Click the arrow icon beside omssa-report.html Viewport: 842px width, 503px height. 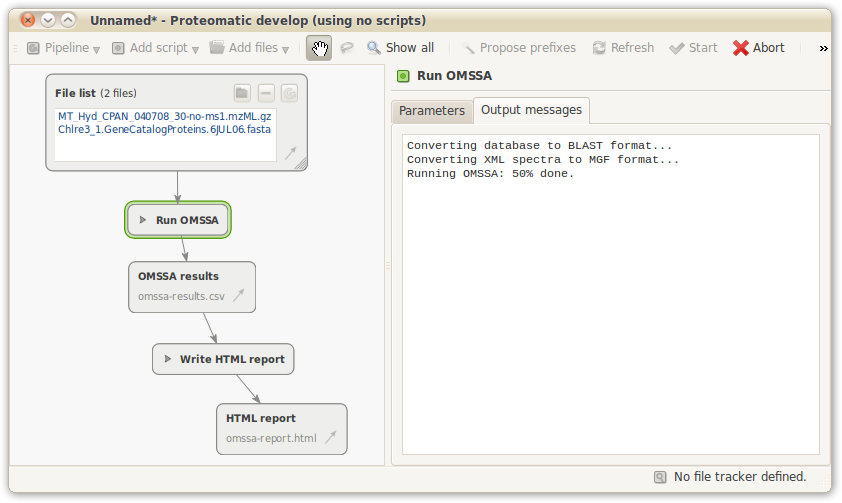click(x=331, y=438)
